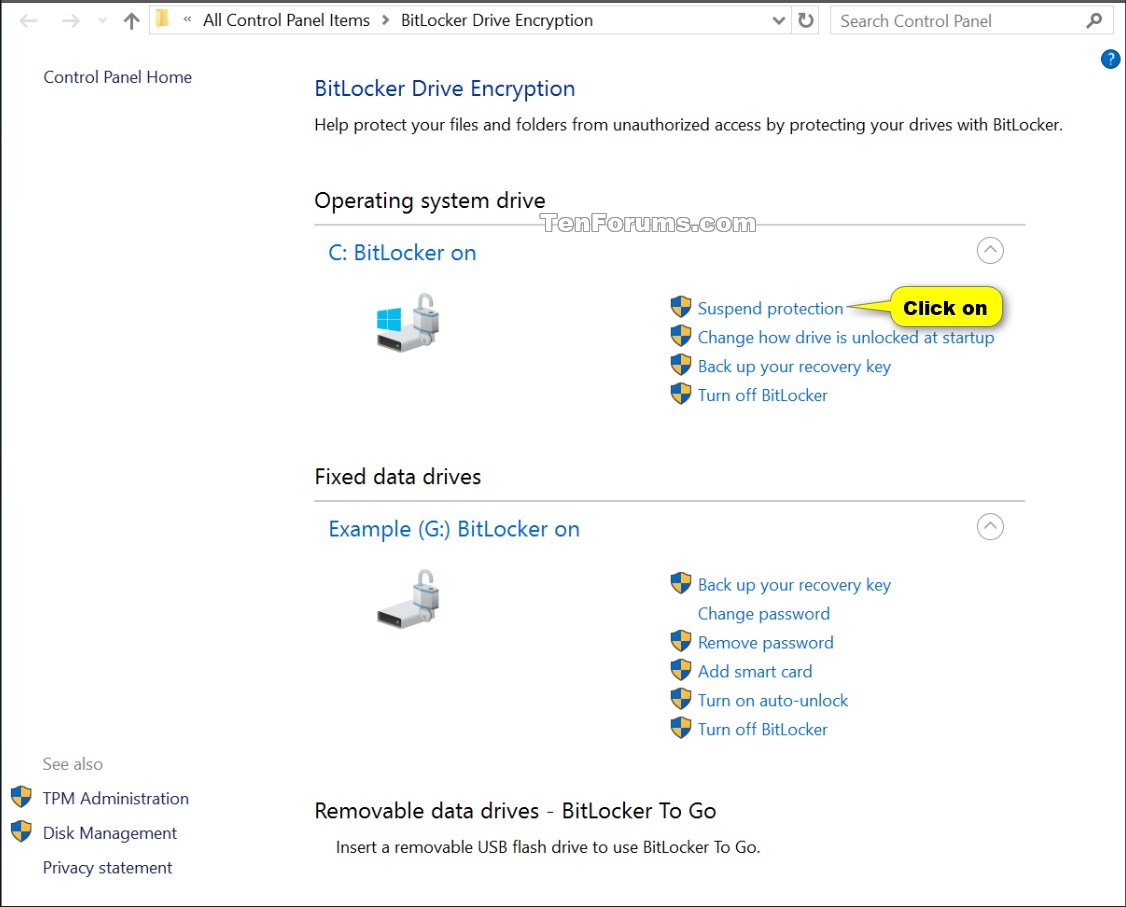
Task: Click the Insert a removable USB flash drive text
Action: [548, 847]
